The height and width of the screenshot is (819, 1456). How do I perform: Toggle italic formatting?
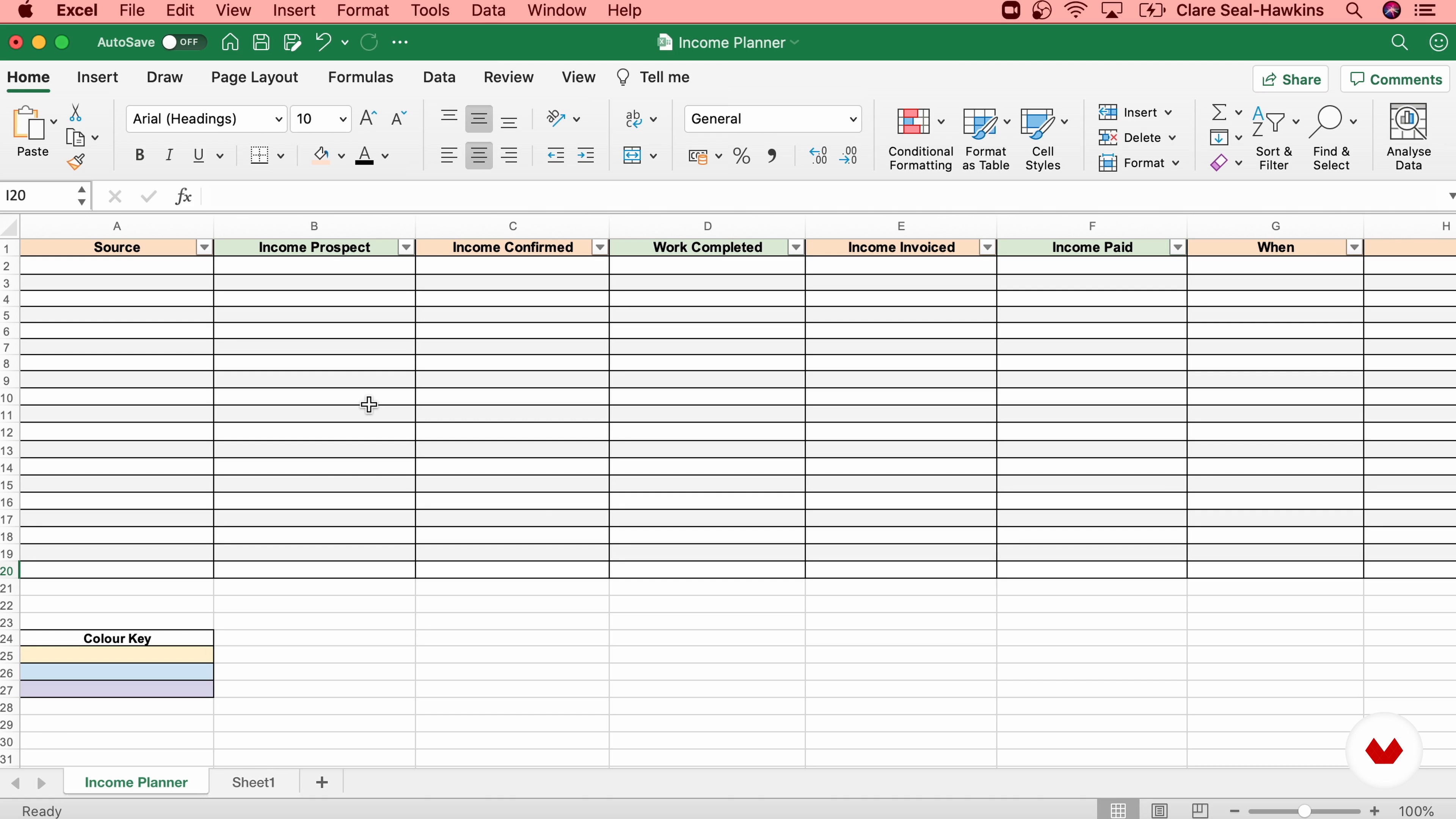[168, 155]
